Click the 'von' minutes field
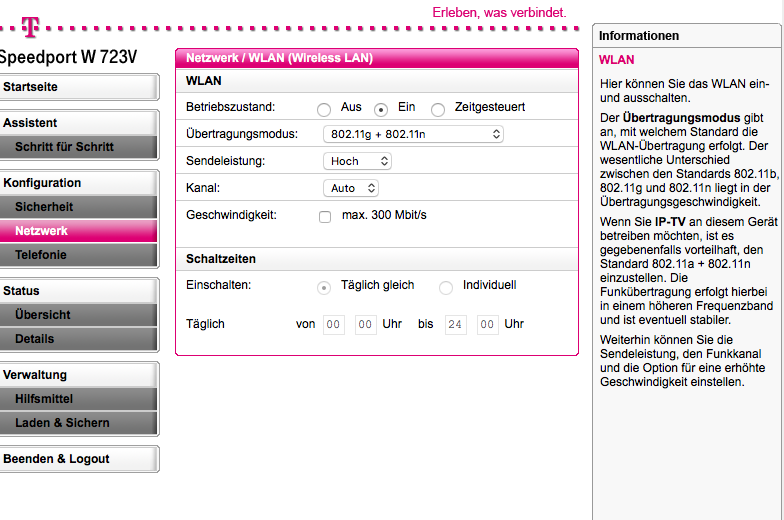The image size is (784, 520). coord(366,324)
